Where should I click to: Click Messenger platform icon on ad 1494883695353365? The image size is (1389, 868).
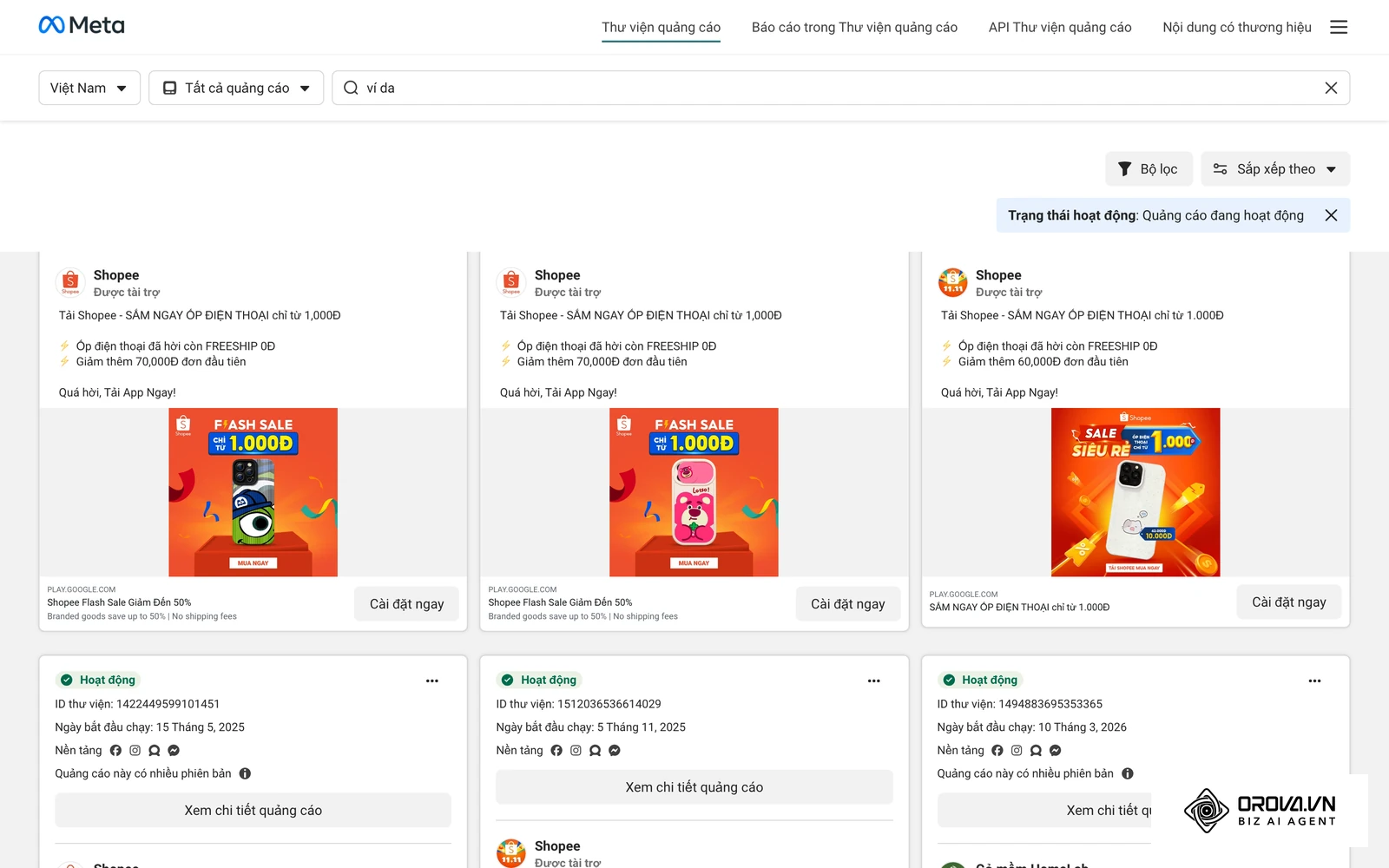tap(1056, 751)
